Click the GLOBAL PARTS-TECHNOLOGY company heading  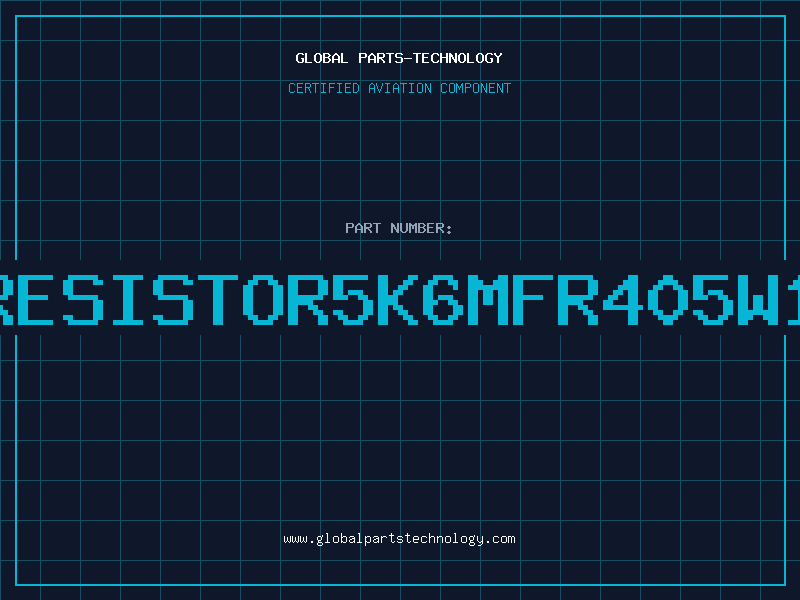[x=399, y=58]
